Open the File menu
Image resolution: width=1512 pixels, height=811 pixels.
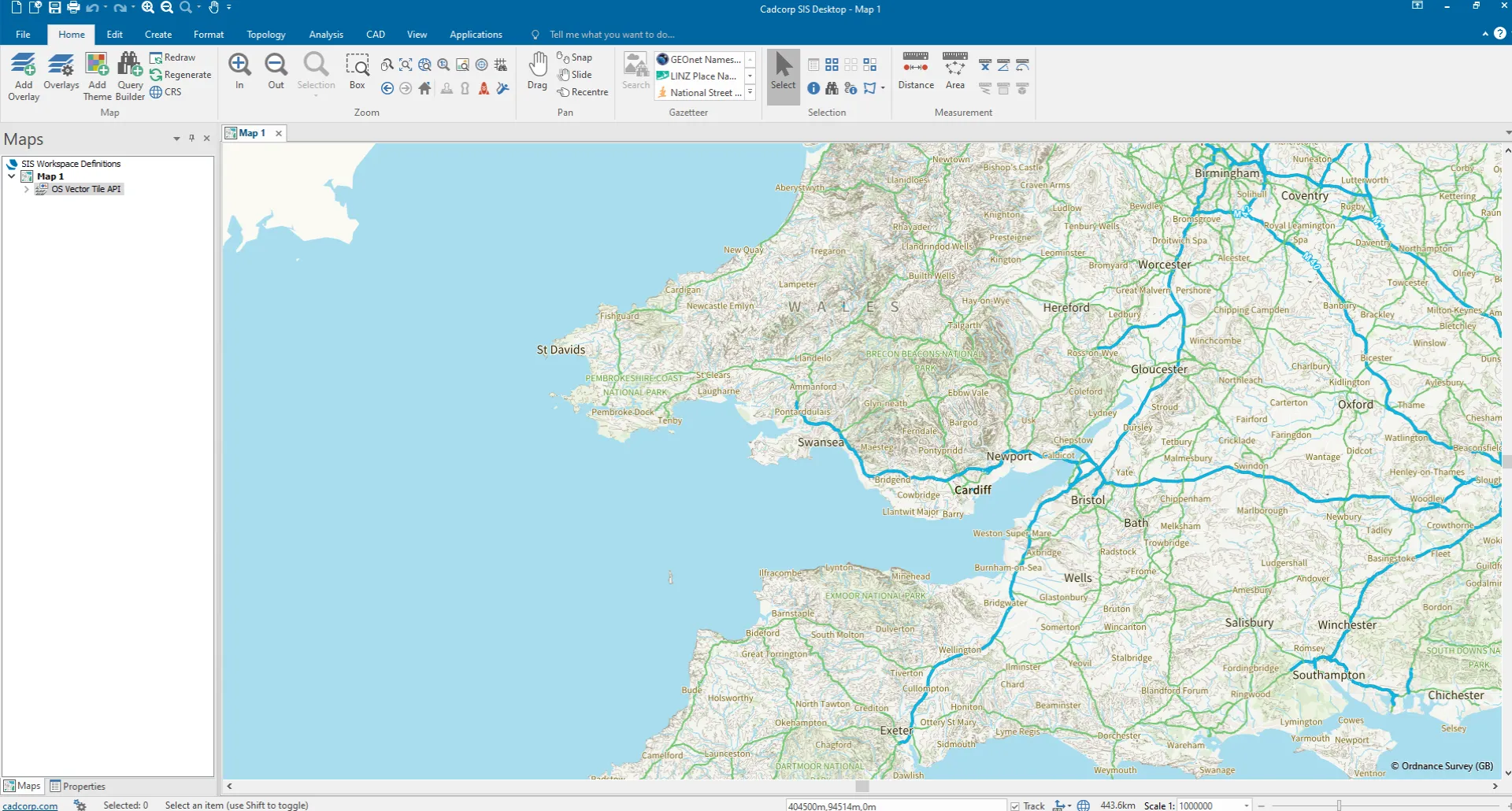coord(23,35)
